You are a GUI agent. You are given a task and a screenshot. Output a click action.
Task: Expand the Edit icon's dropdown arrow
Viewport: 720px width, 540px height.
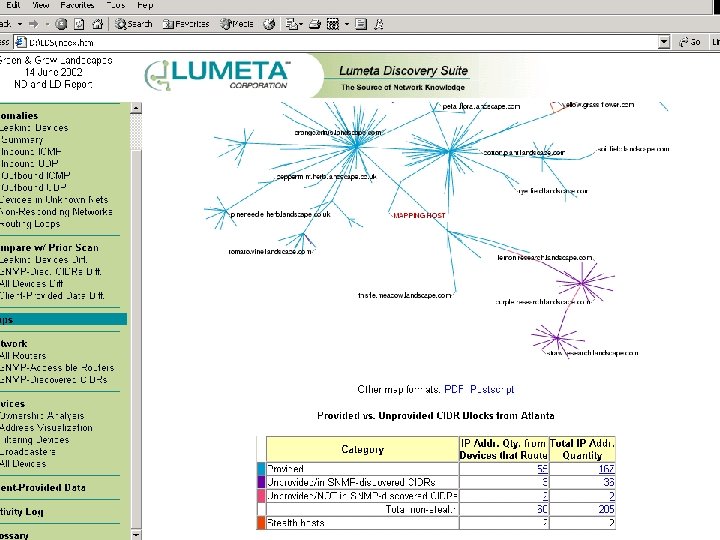[x=347, y=24]
